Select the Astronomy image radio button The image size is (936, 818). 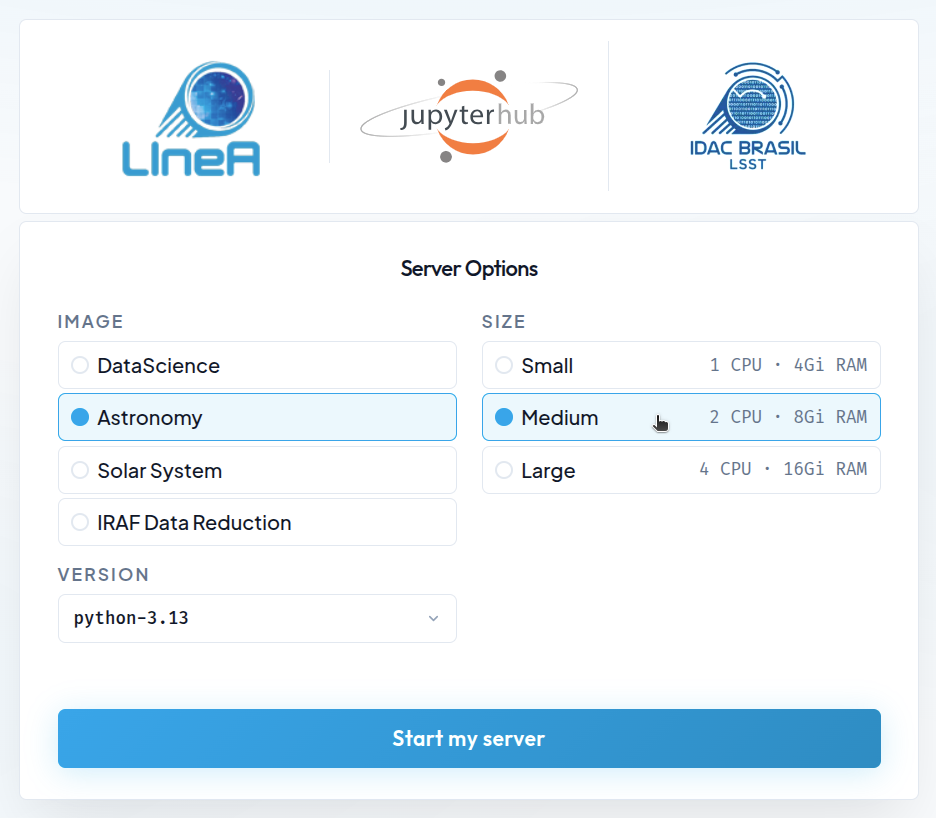click(81, 418)
